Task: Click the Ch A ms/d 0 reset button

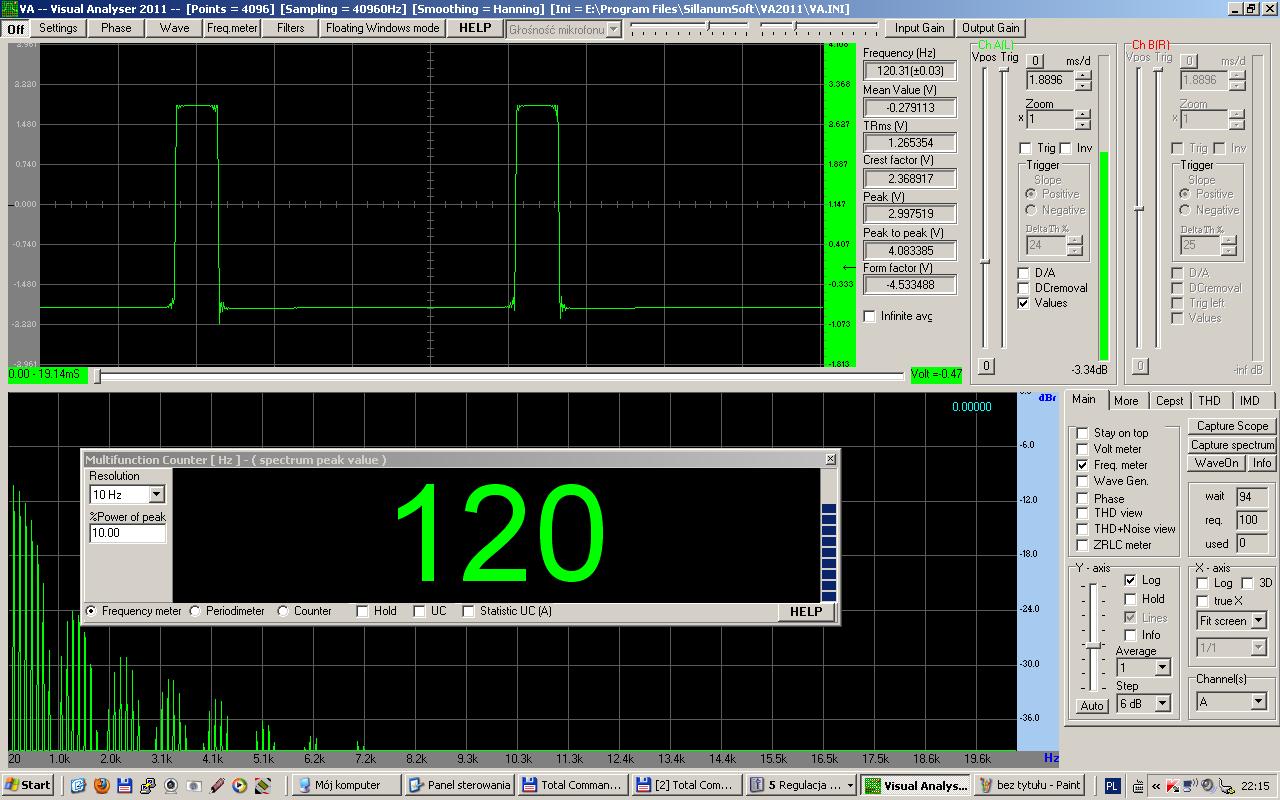Action: tap(1036, 61)
